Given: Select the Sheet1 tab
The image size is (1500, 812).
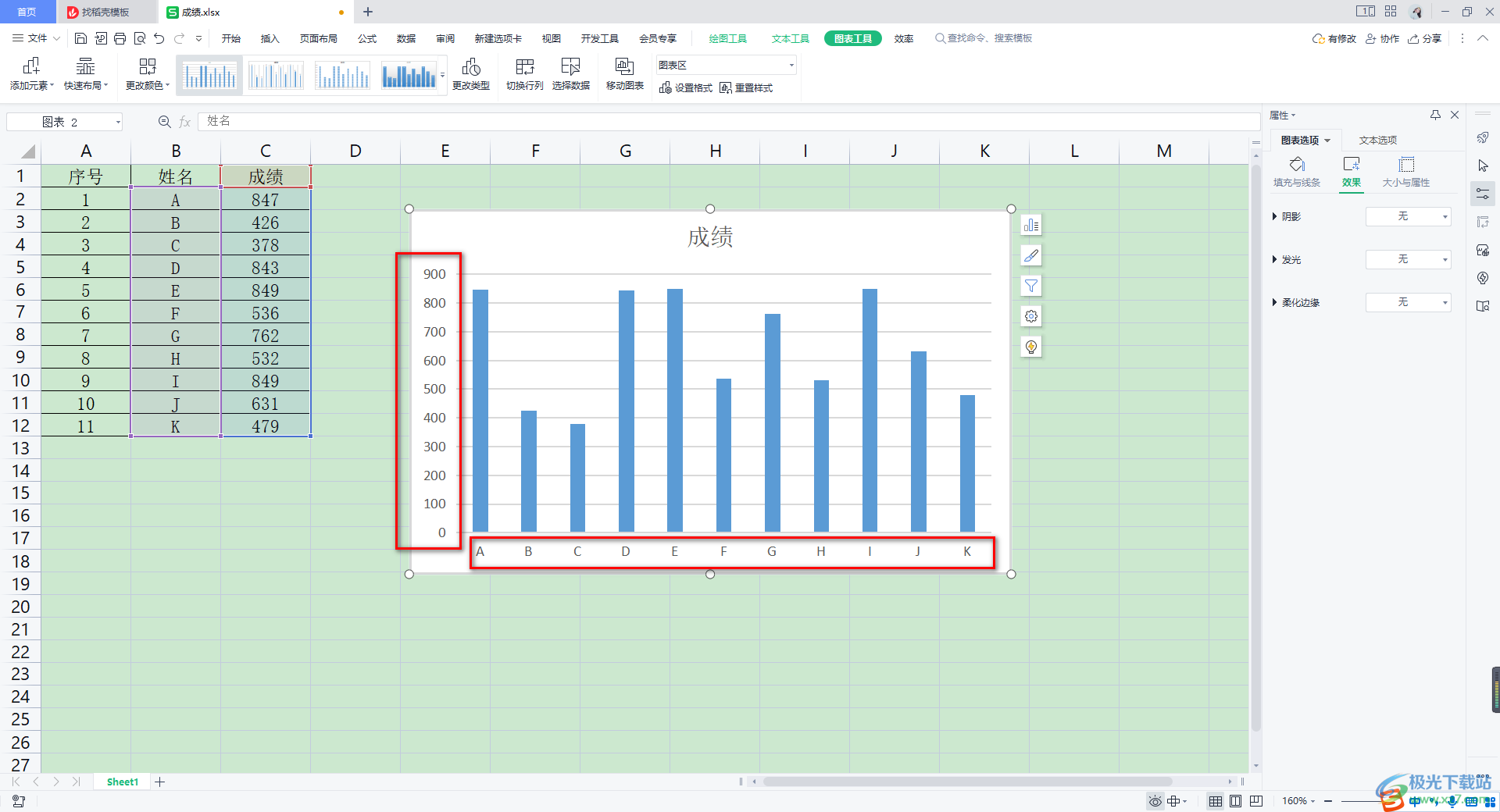Looking at the screenshot, I should (x=122, y=782).
